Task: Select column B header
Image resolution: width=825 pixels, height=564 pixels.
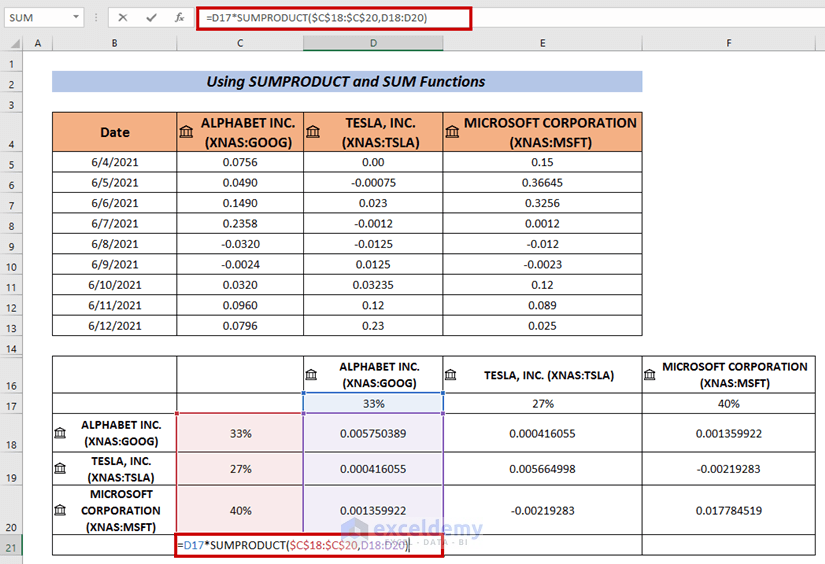Action: (114, 43)
